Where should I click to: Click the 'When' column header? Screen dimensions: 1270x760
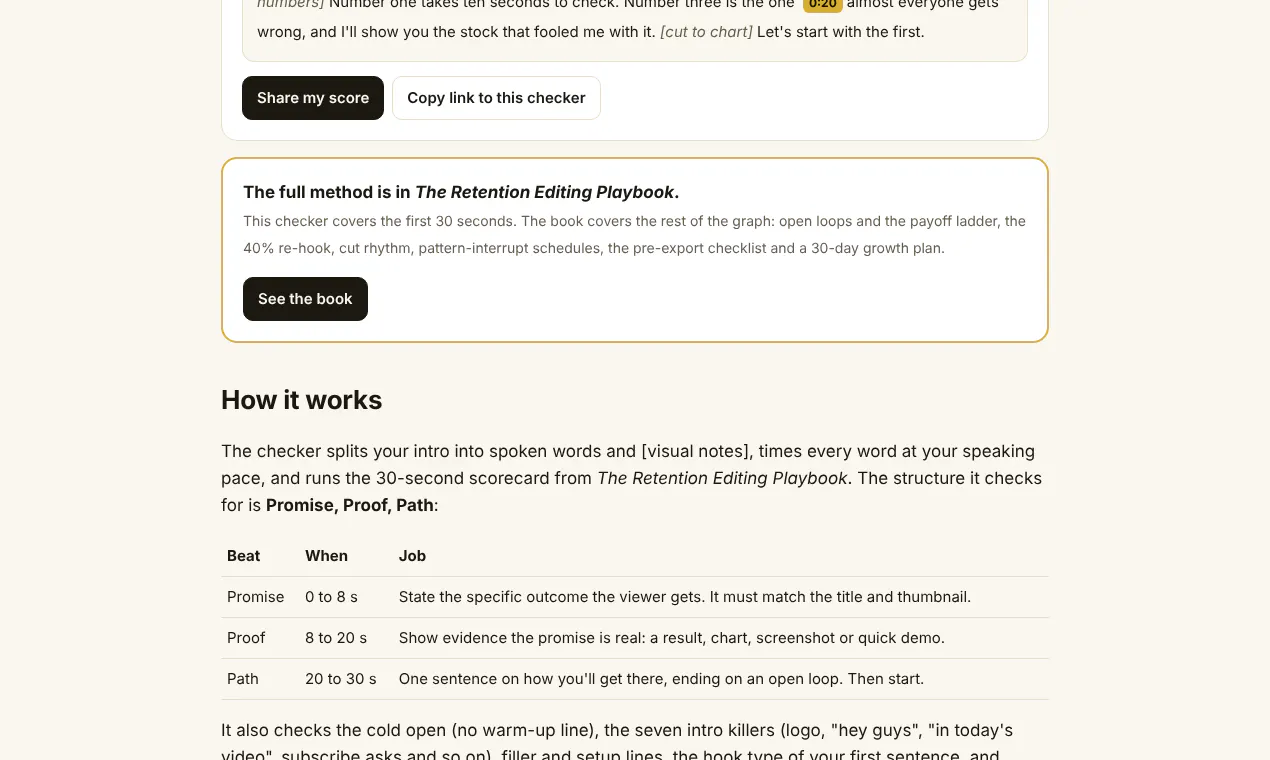[x=326, y=556]
